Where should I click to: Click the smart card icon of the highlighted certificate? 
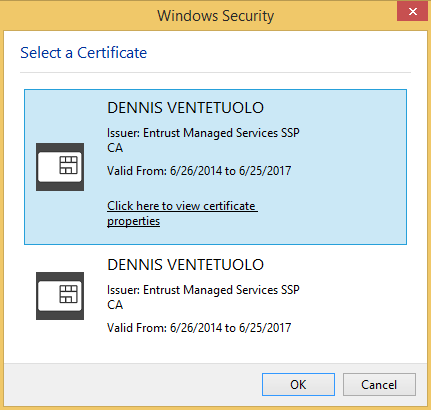coord(60,167)
